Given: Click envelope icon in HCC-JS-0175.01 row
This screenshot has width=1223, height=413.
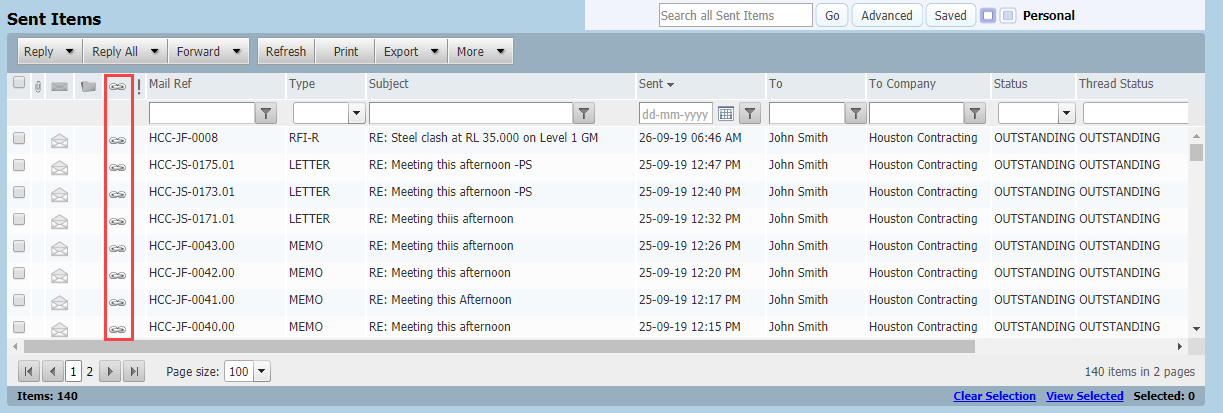Looking at the screenshot, I should coord(60,166).
